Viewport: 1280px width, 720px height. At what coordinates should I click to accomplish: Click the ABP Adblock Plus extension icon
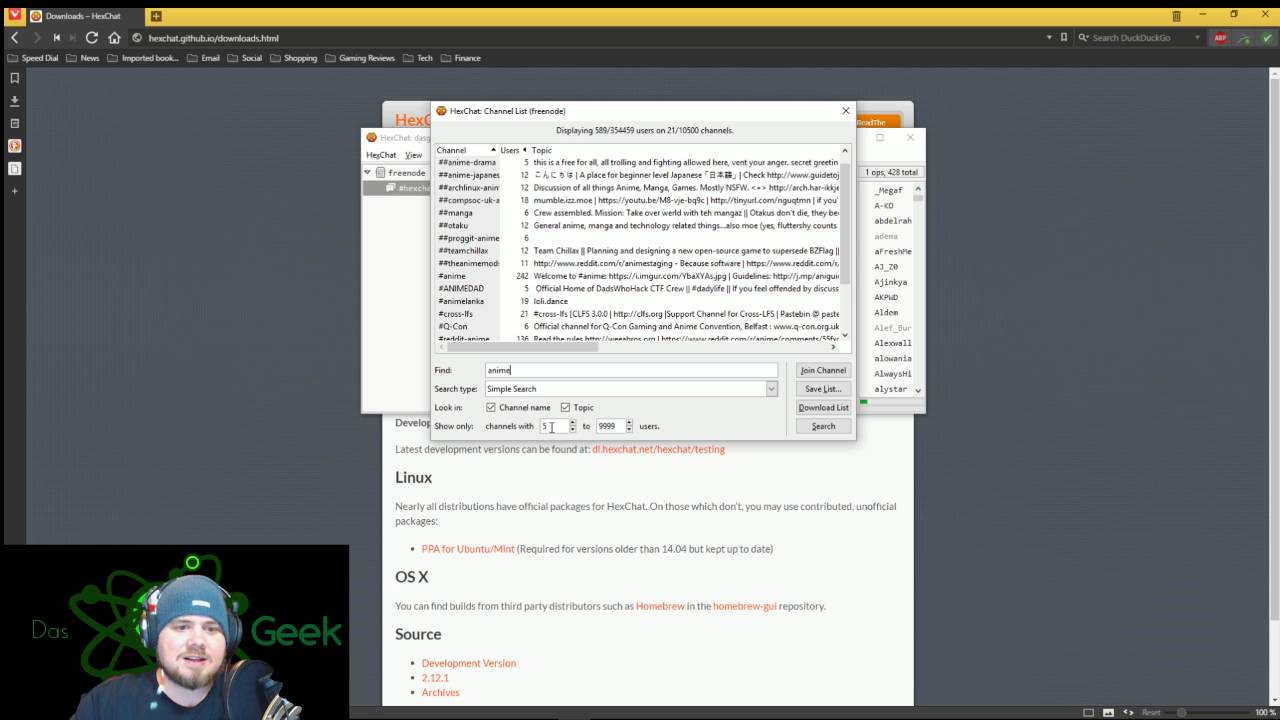(x=1220, y=38)
